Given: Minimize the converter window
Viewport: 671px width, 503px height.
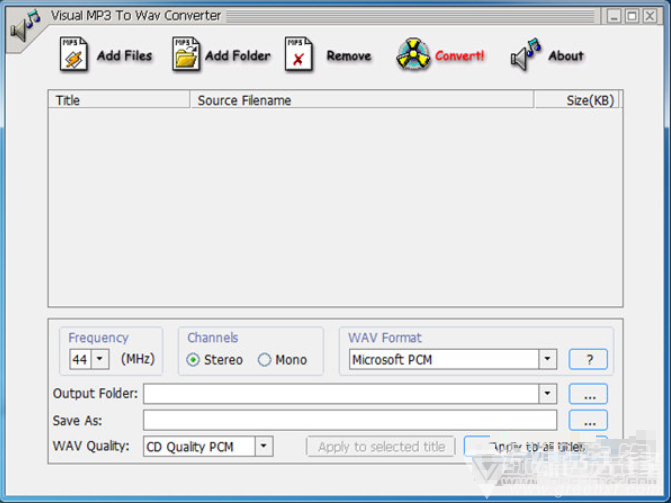Looking at the screenshot, I should 614,16.
